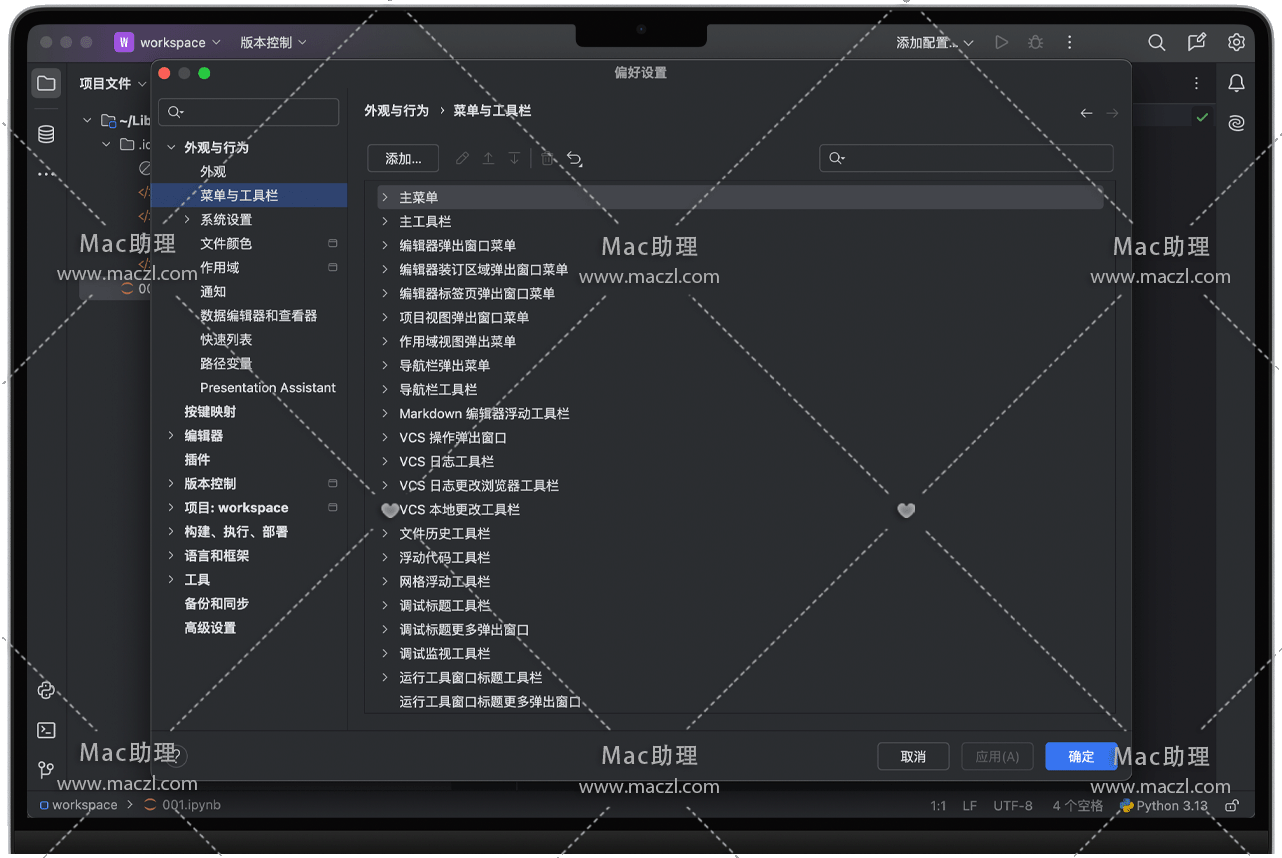1282x858 pixels.
Task: Open the terminal tool window icon
Action: [46, 730]
